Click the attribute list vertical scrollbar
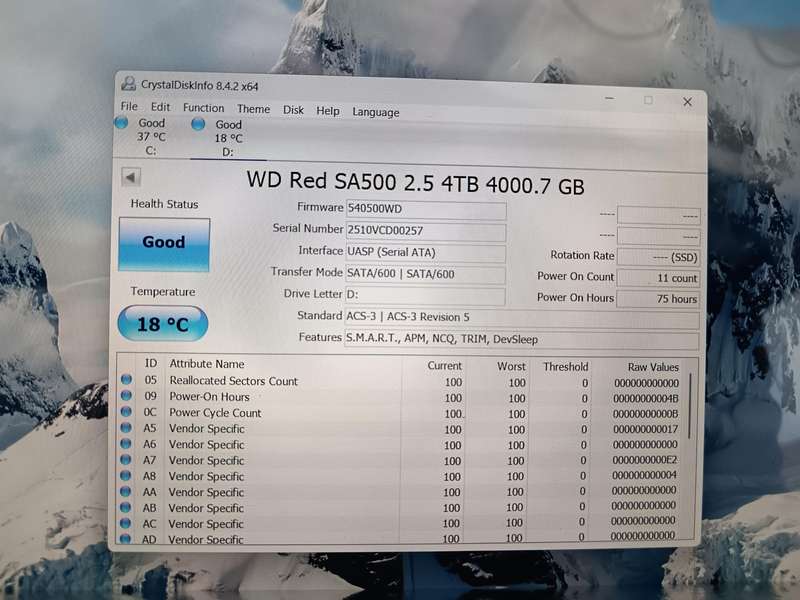 coord(690,406)
